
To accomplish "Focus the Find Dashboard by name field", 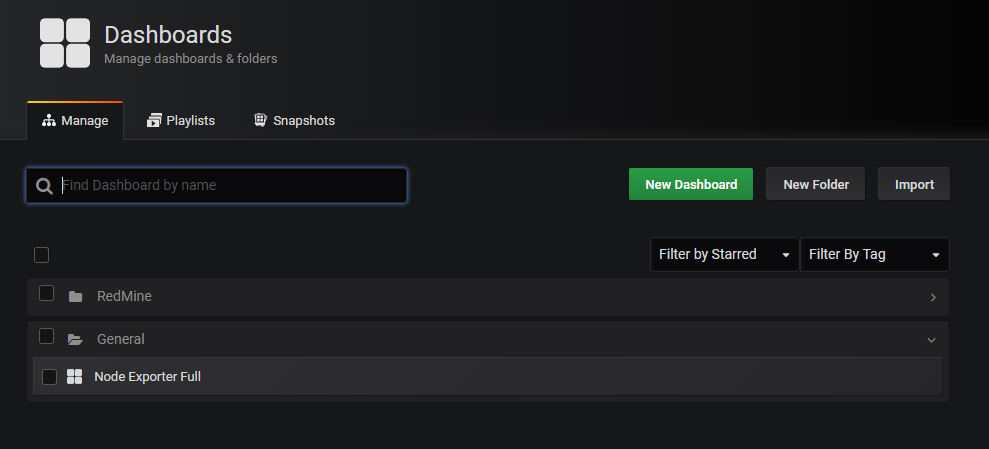I will pos(216,185).
